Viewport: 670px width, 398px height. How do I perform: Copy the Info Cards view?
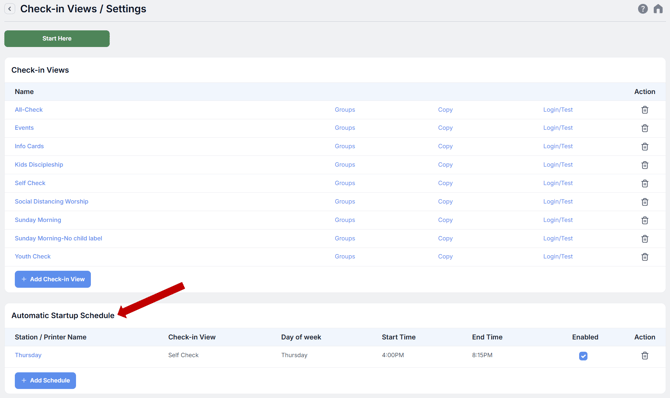click(445, 146)
